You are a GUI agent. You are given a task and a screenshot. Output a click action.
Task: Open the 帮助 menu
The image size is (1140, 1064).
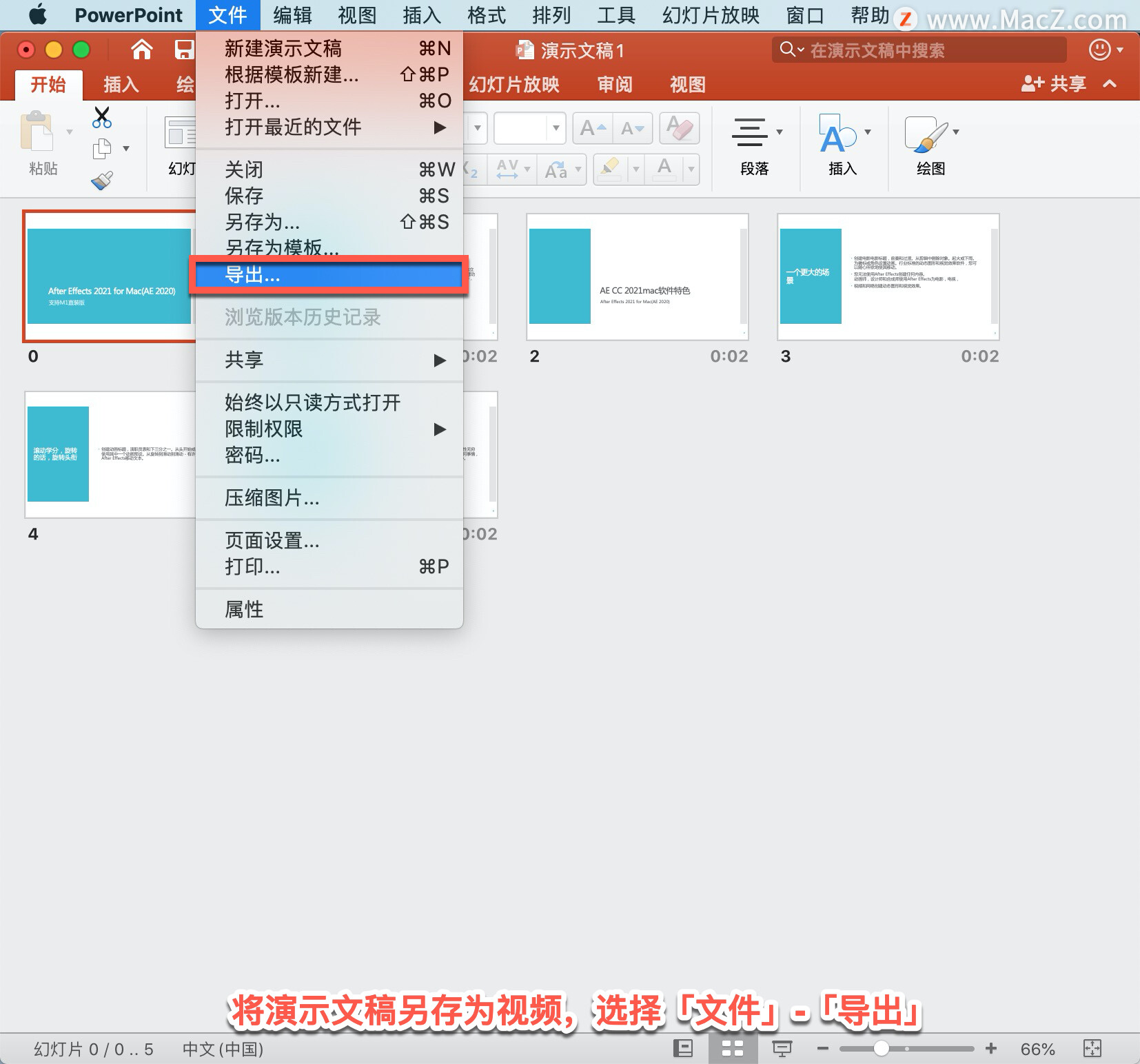click(x=870, y=15)
